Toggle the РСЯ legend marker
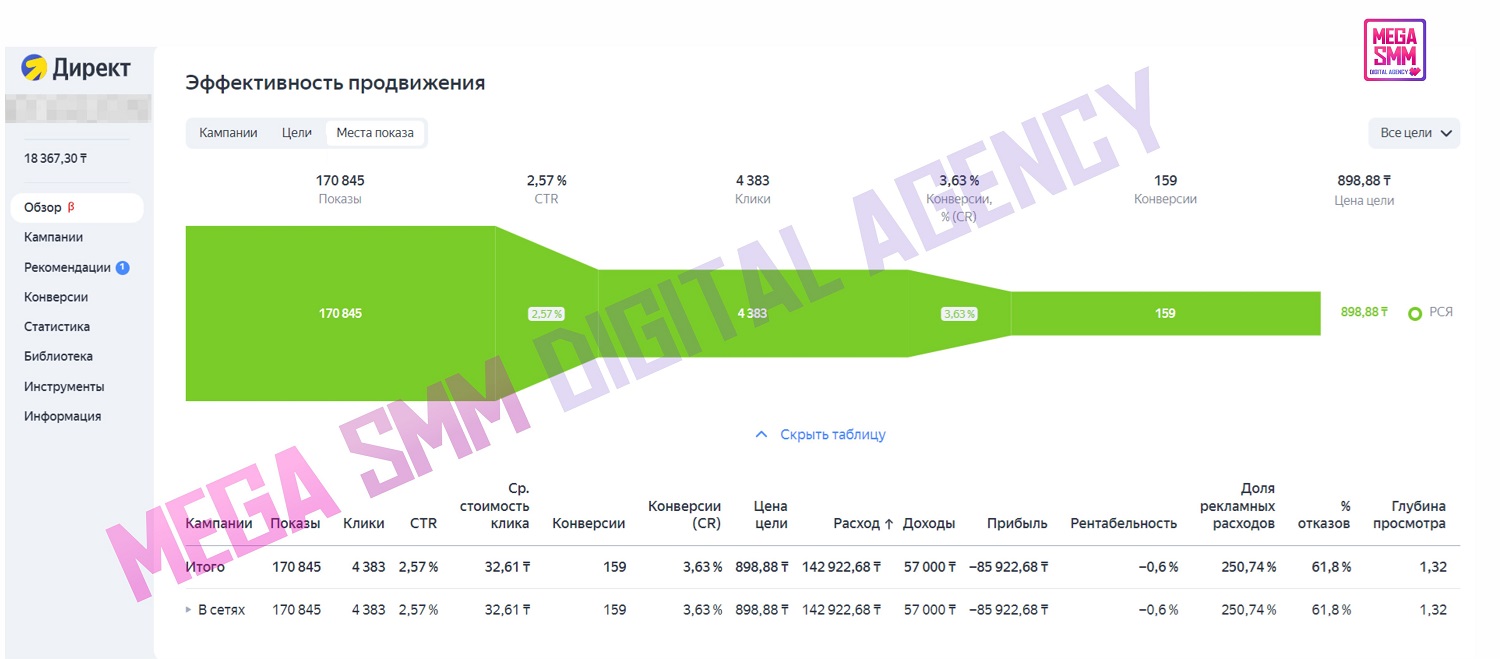 pos(1414,313)
